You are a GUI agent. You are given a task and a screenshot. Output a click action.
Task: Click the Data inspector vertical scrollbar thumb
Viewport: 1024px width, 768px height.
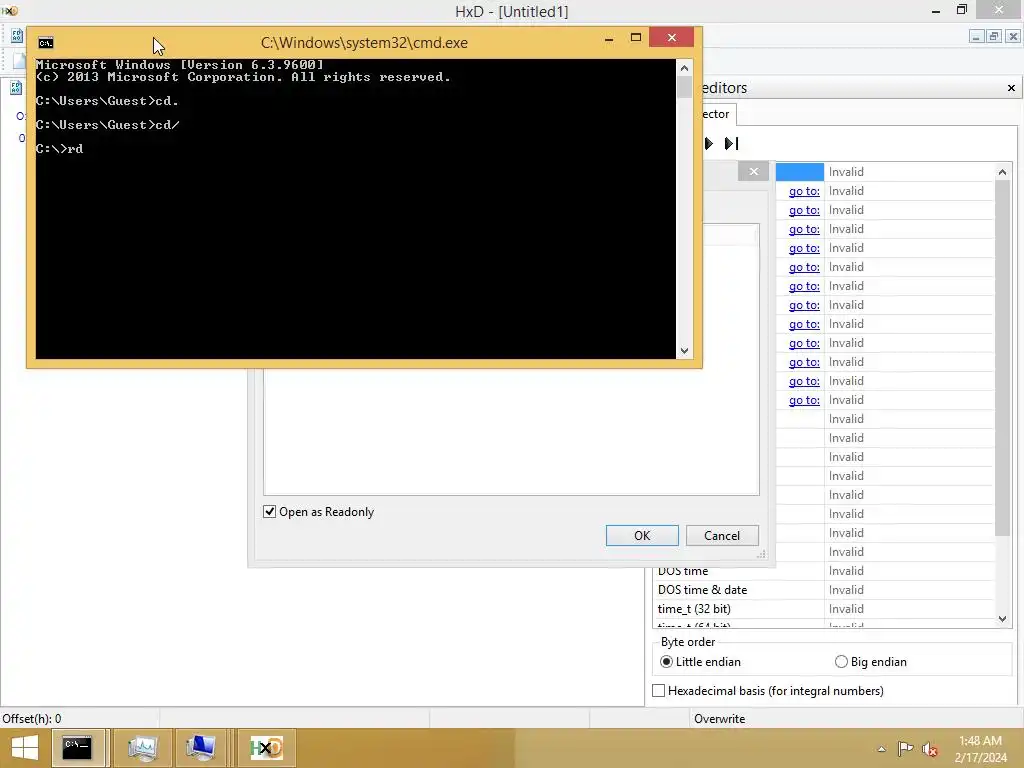point(1002,358)
